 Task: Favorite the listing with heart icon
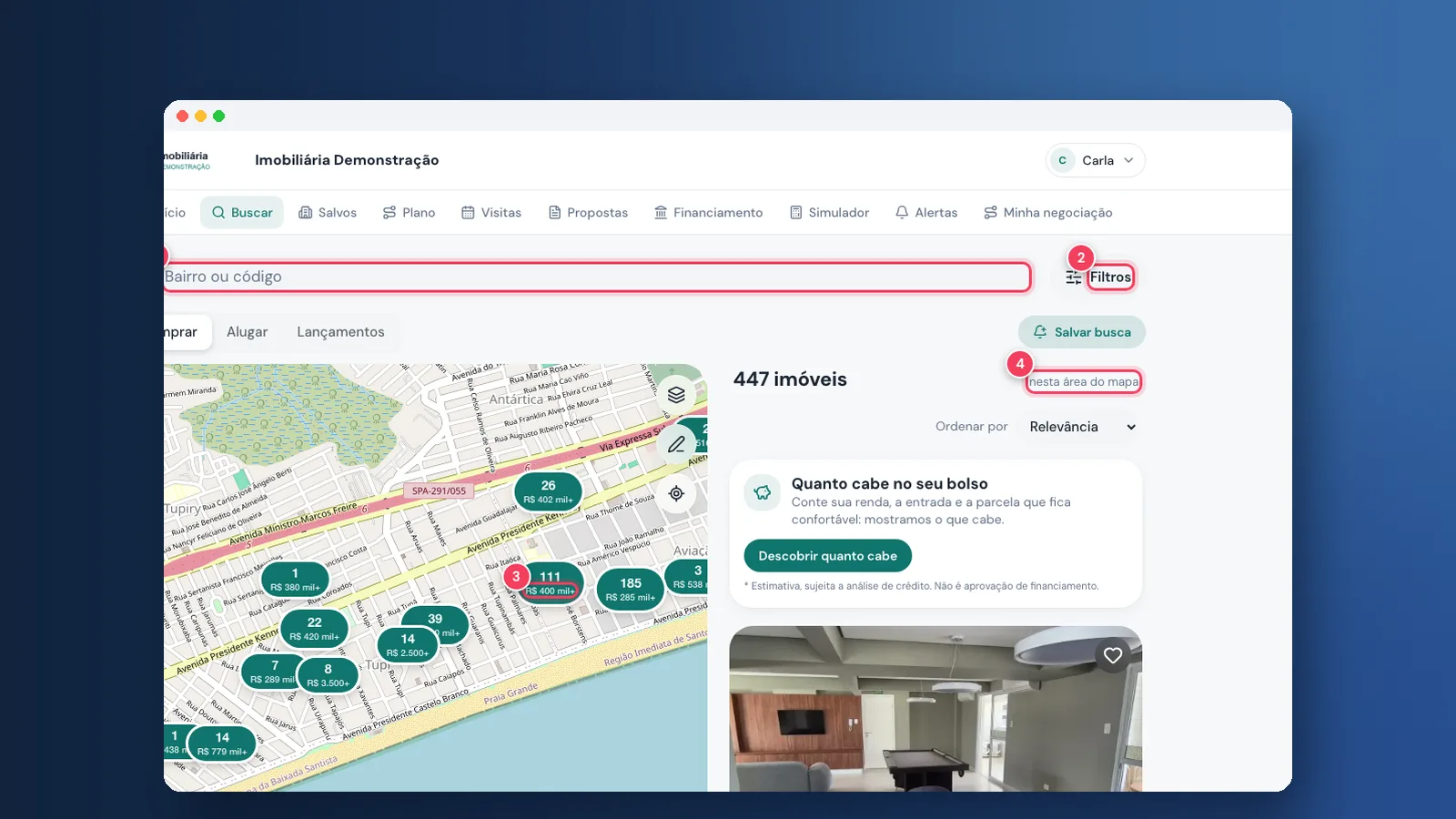point(1113,655)
